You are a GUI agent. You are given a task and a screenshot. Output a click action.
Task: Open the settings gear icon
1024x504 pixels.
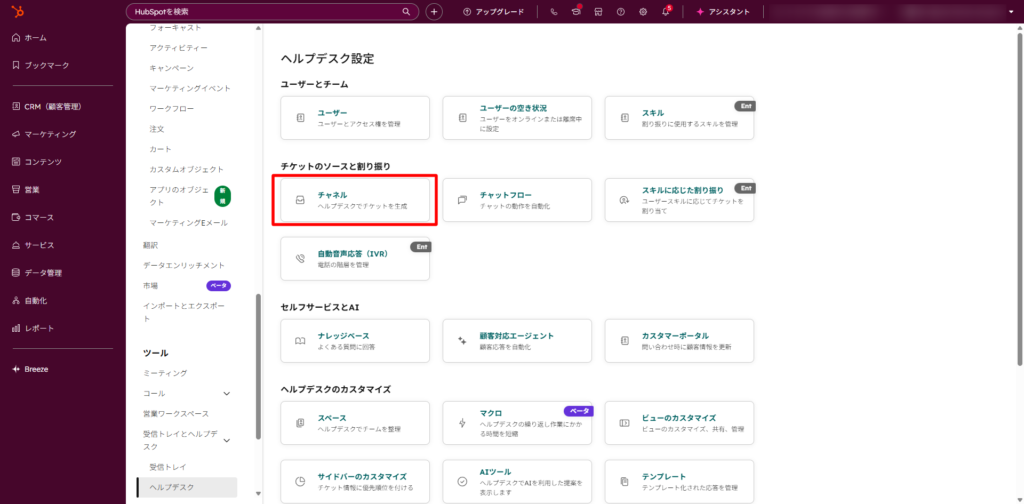(x=643, y=12)
